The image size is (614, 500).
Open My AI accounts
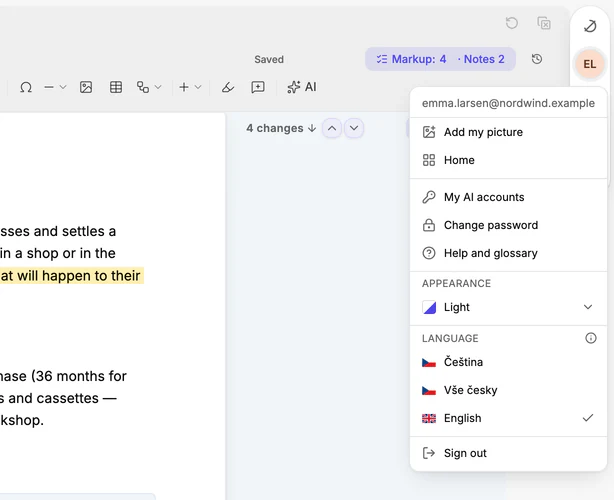click(x=508, y=197)
